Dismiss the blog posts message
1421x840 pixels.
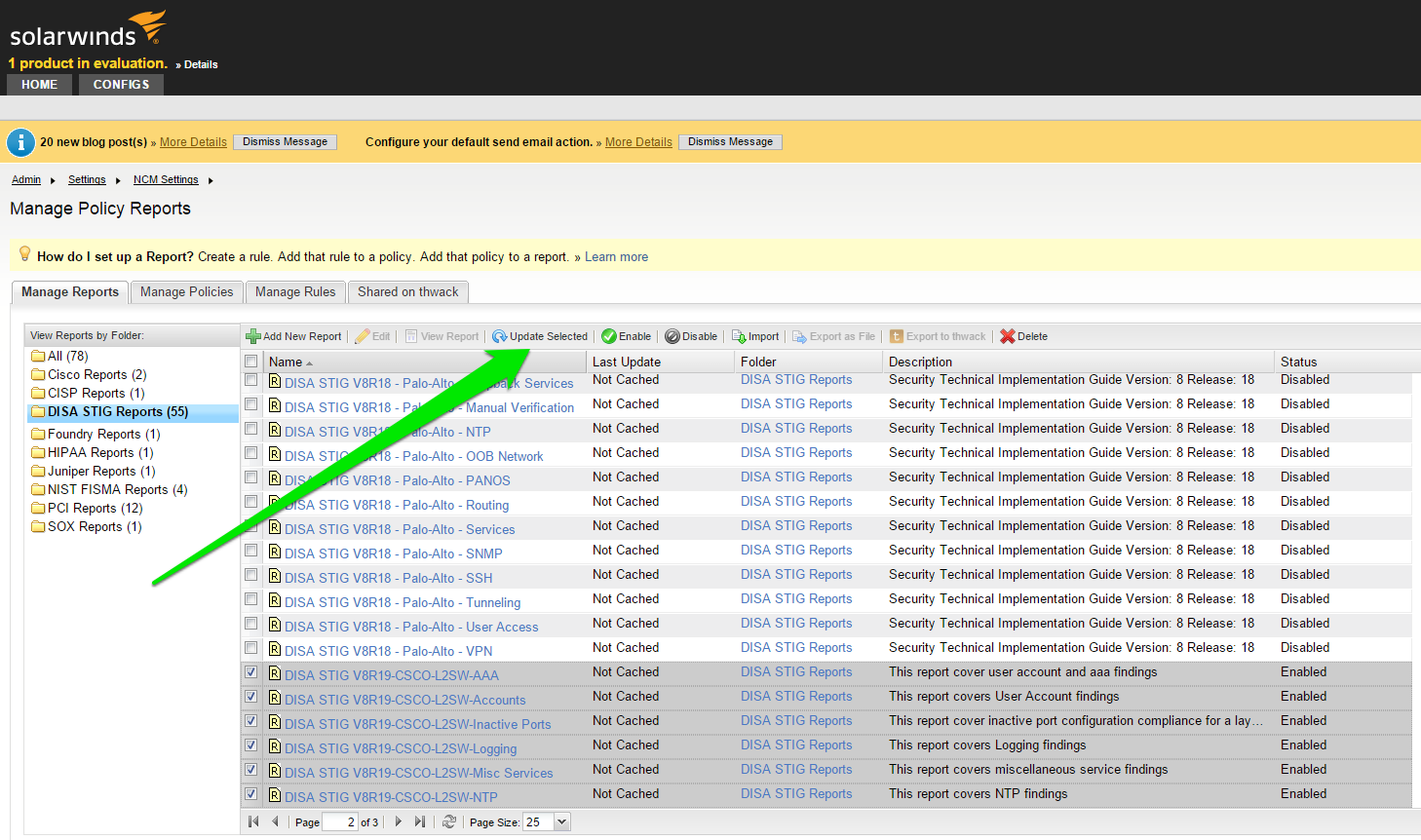[x=286, y=142]
